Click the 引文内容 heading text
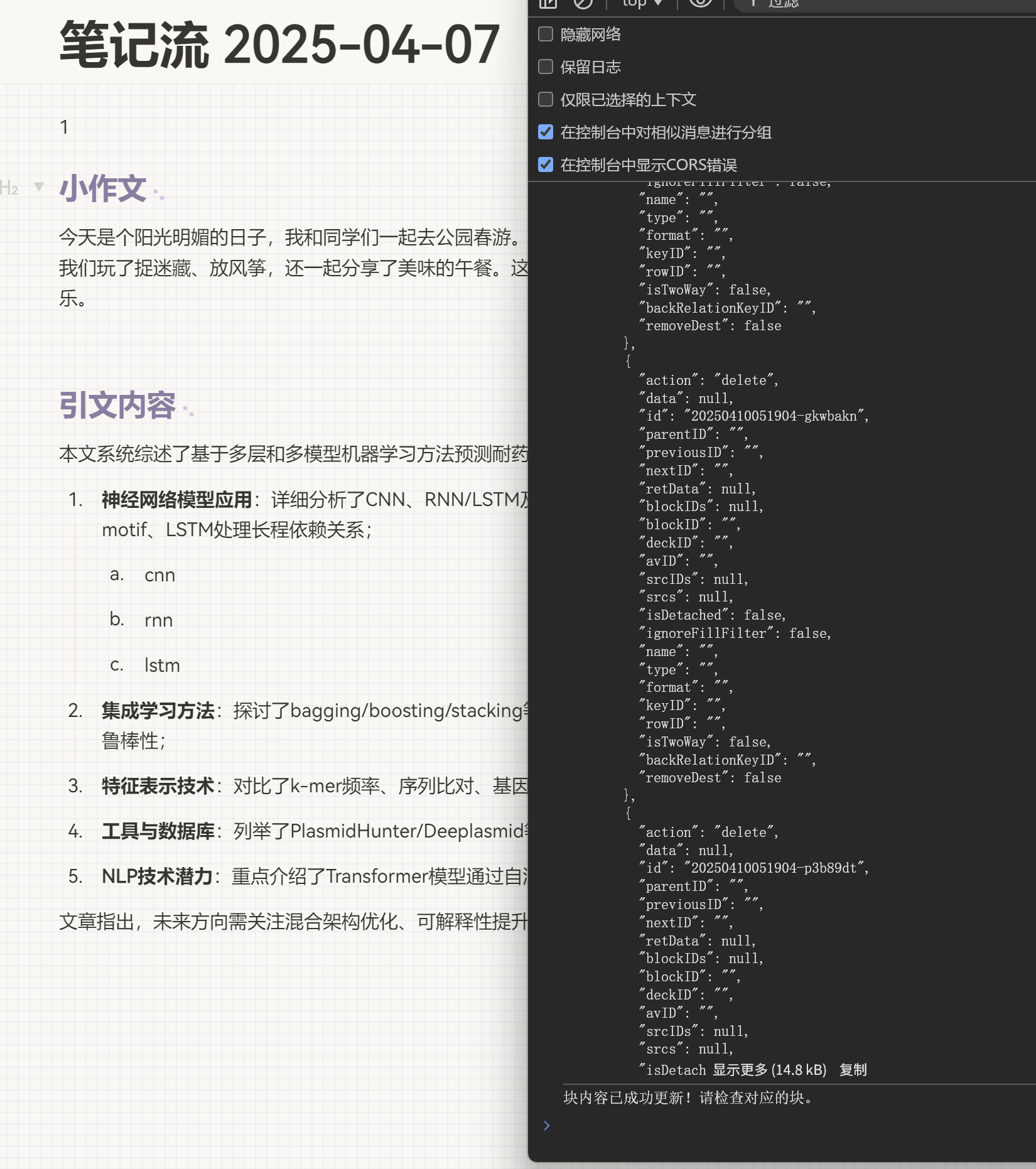1036x1169 pixels. pos(117,405)
